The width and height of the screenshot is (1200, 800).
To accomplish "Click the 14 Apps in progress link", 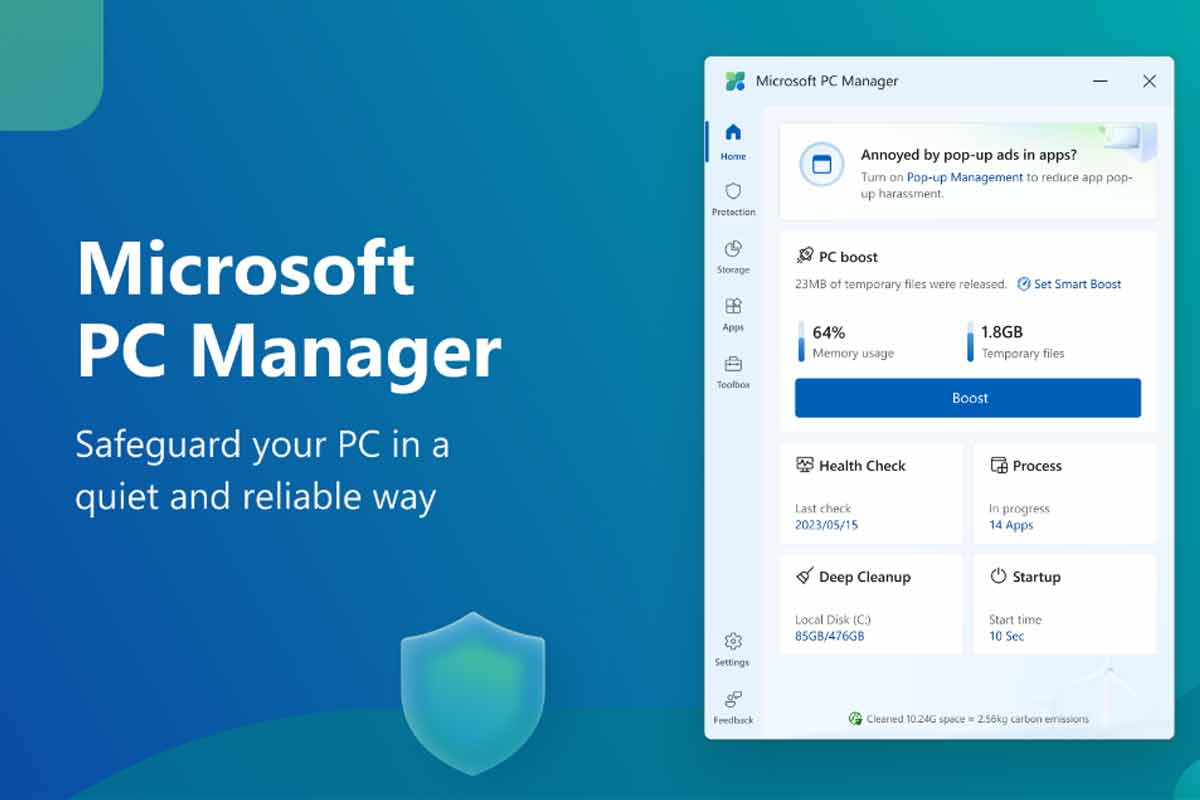I will click(x=1011, y=525).
